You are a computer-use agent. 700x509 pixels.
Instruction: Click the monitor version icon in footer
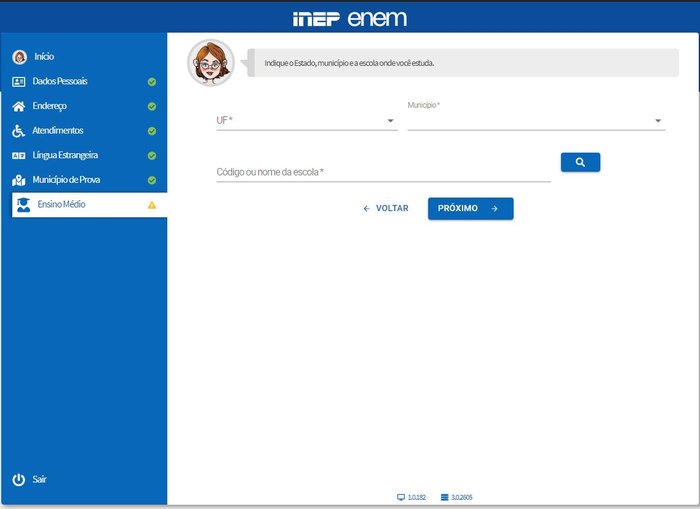(x=401, y=497)
